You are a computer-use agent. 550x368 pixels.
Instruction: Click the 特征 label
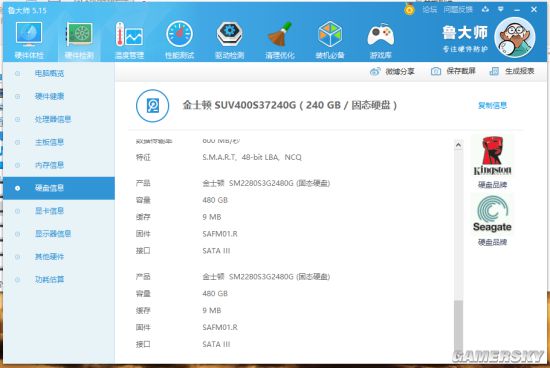tap(143, 158)
